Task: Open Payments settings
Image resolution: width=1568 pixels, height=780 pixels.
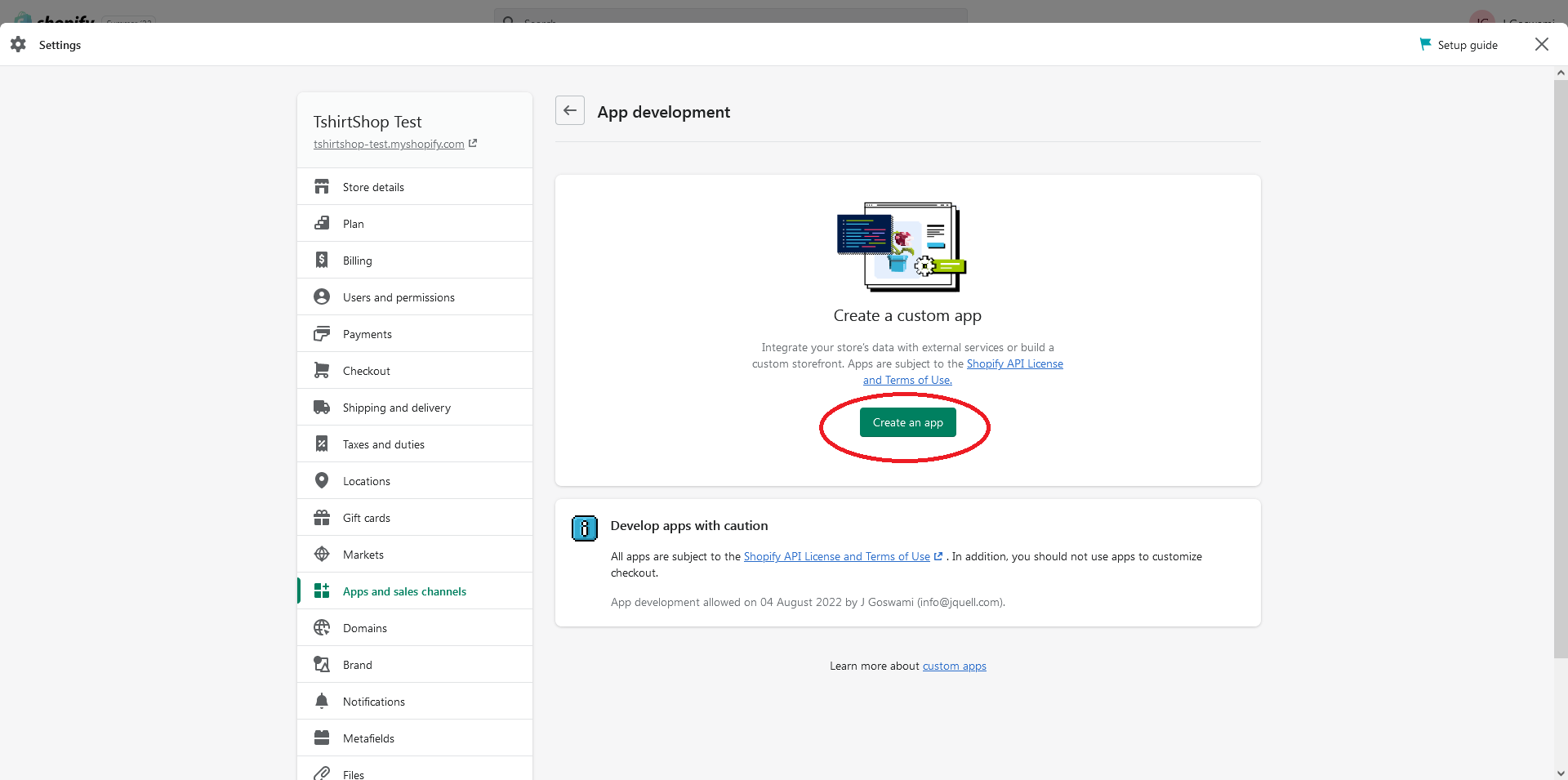Action: coord(415,333)
